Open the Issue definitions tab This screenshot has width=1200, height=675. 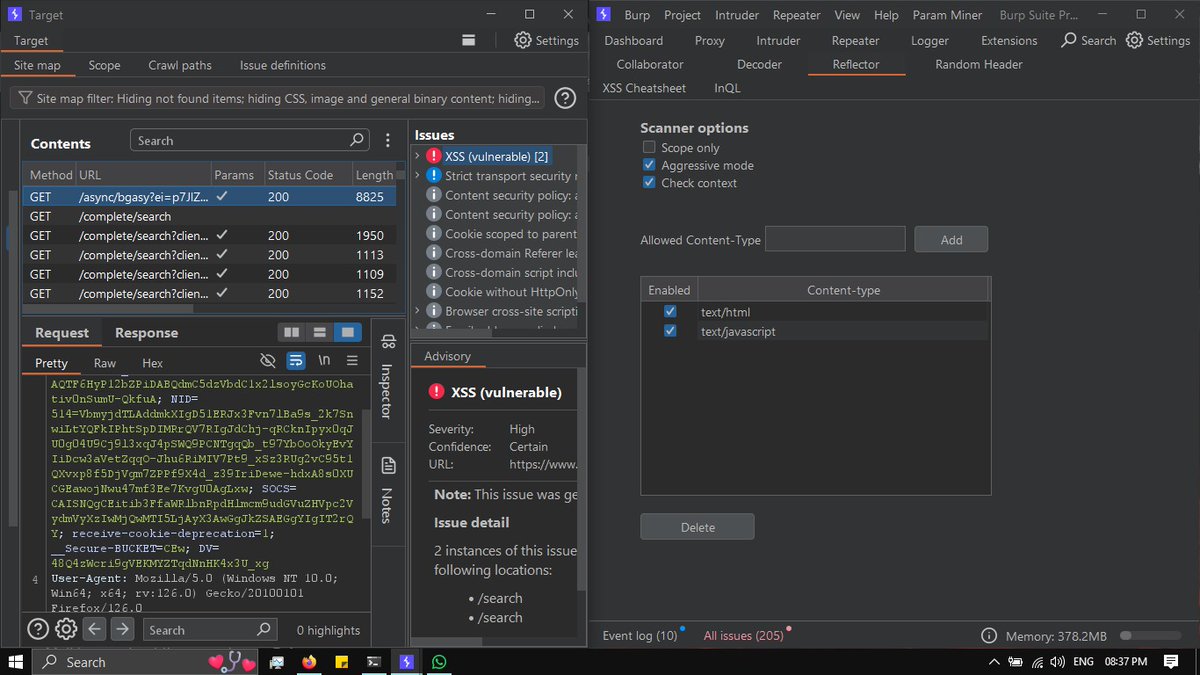click(x=283, y=65)
